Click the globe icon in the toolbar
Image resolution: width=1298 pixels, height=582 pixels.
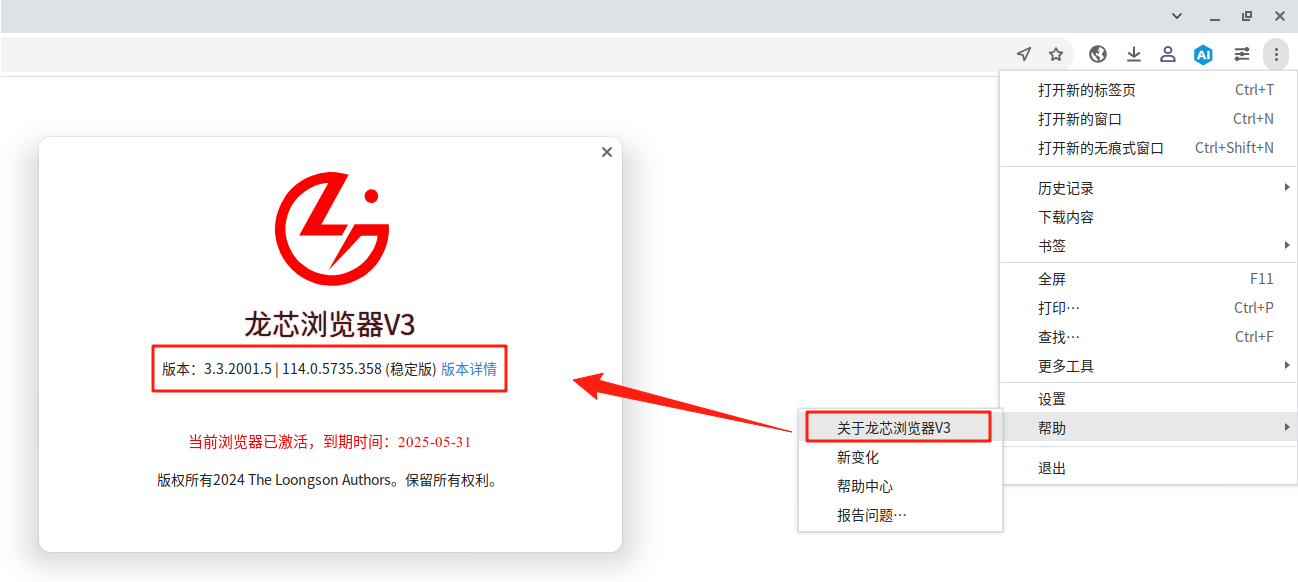(1098, 54)
